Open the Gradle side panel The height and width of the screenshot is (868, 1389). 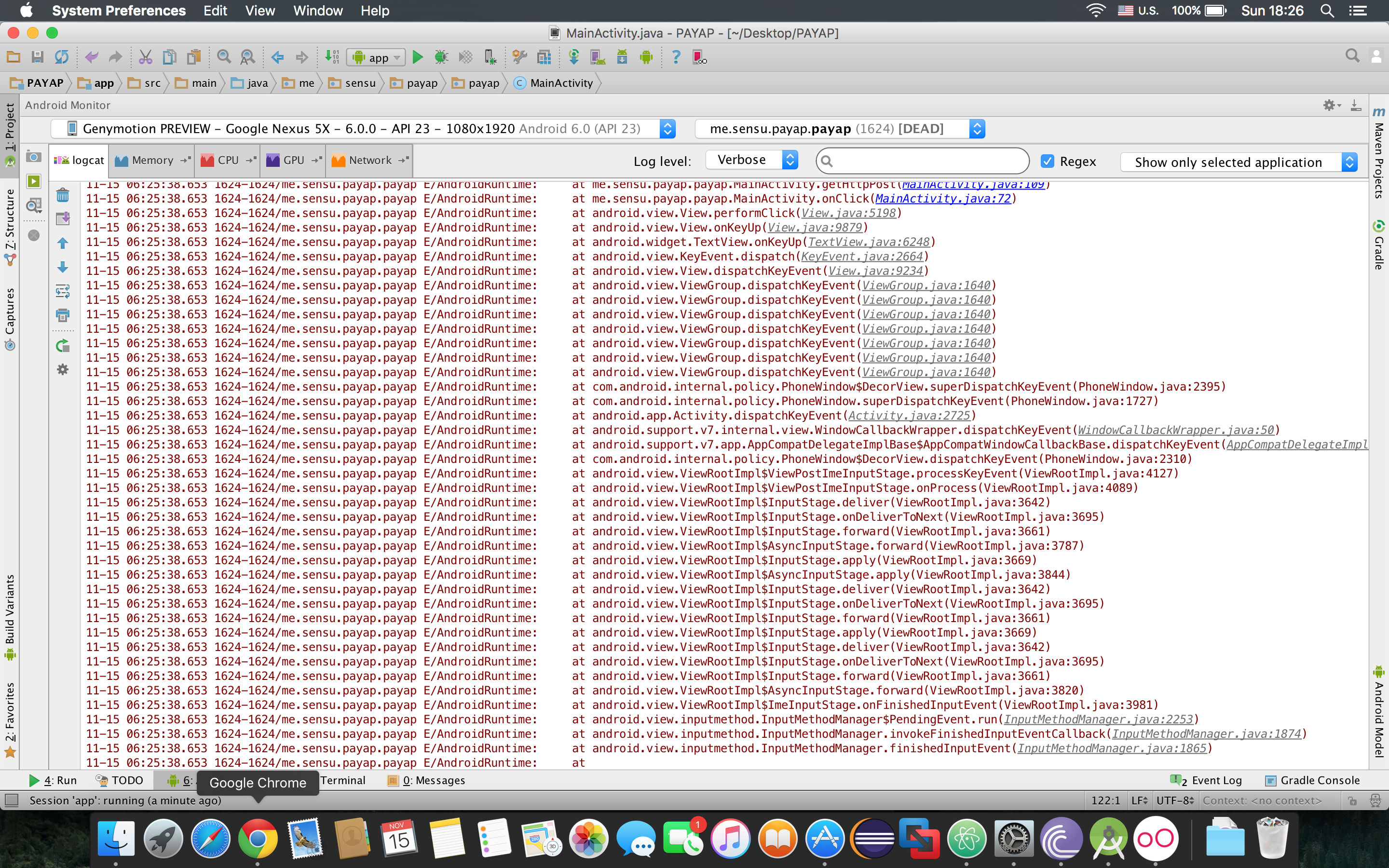(x=1379, y=245)
